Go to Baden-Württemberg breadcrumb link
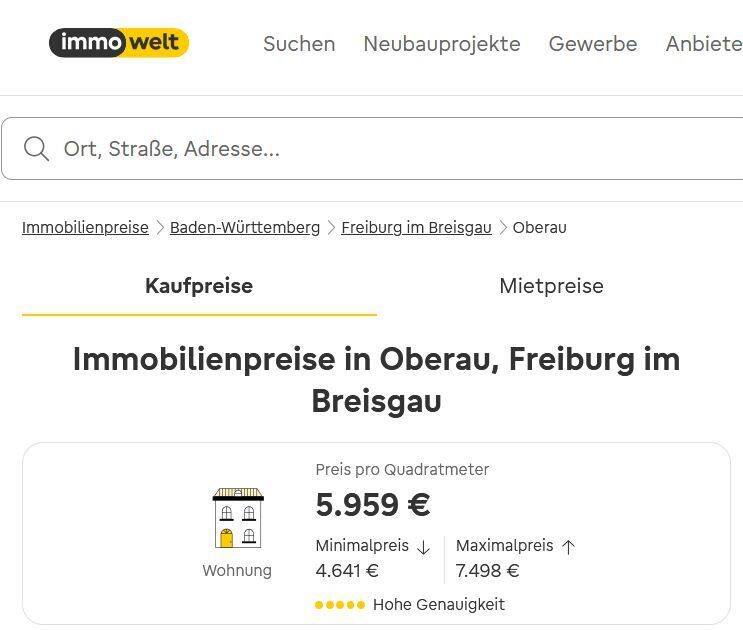 click(x=245, y=228)
